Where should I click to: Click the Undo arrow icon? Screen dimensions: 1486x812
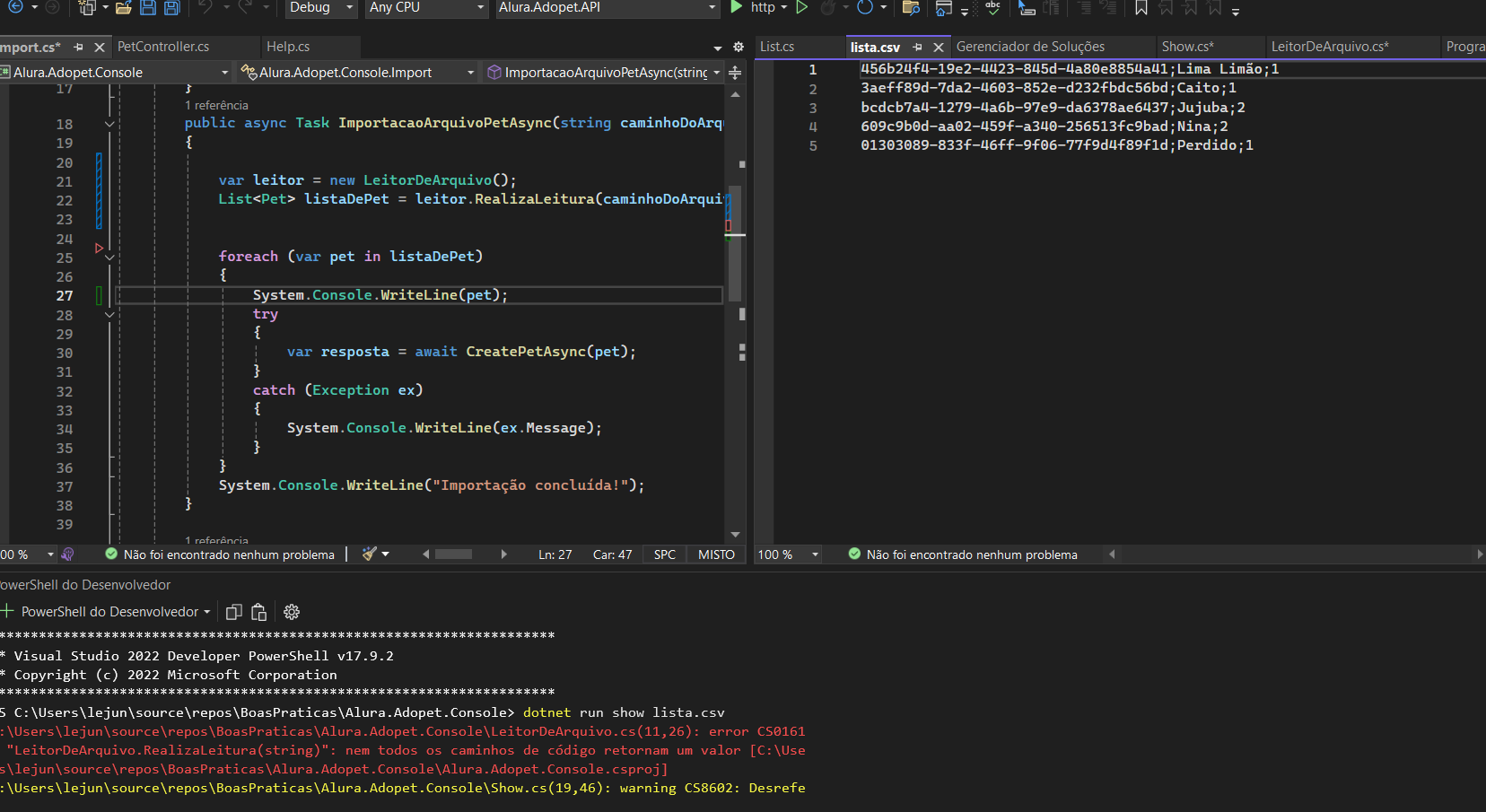click(205, 7)
